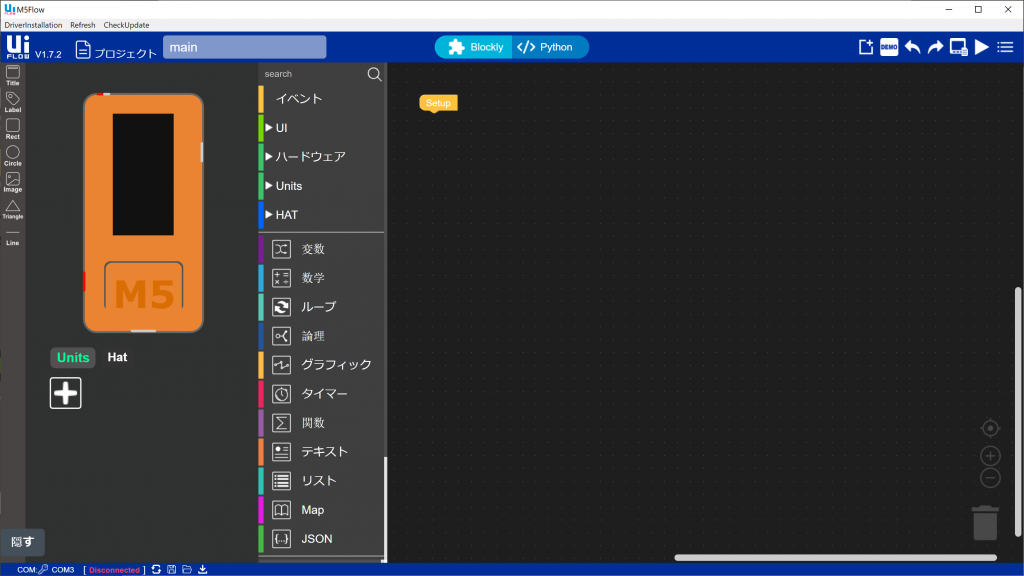Click the save icon in the status bar
1024x576 pixels.
[x=171, y=569]
